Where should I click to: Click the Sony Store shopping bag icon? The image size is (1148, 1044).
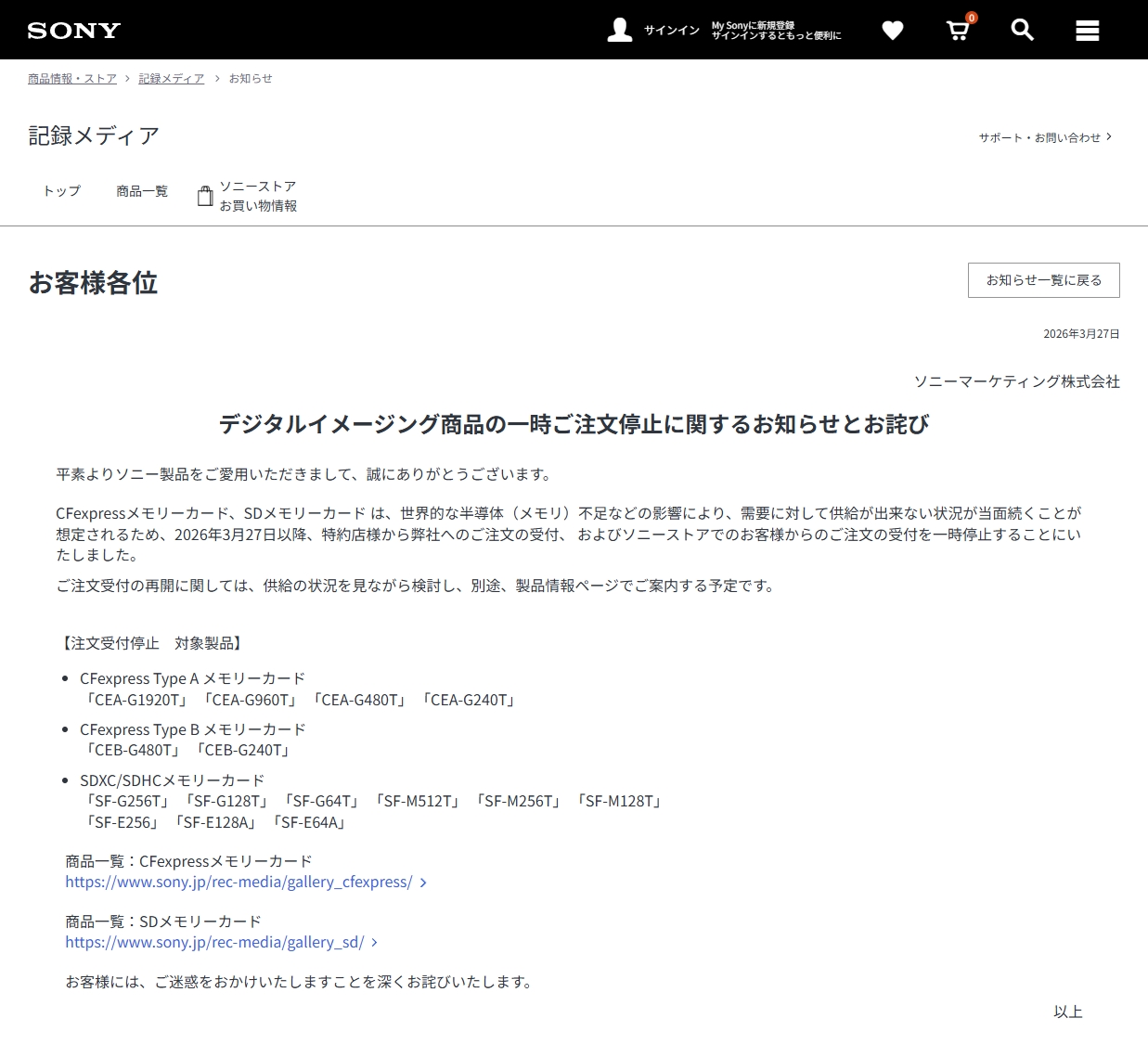point(205,196)
